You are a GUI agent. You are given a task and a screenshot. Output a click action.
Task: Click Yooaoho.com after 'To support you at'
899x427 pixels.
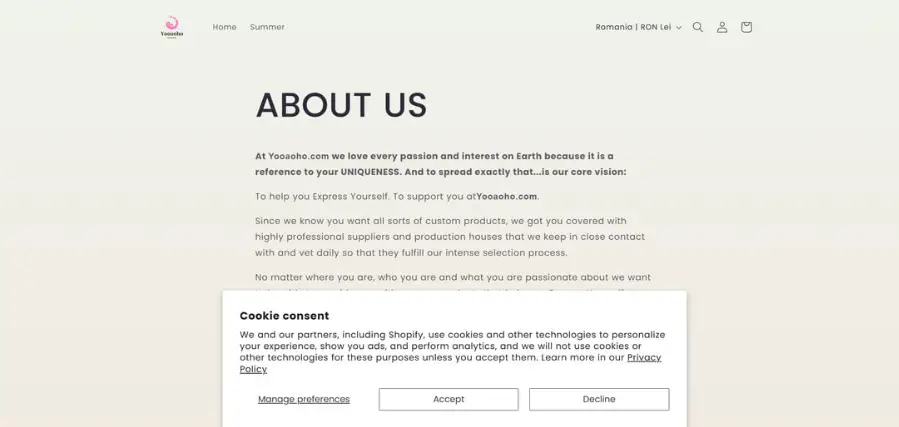point(507,196)
